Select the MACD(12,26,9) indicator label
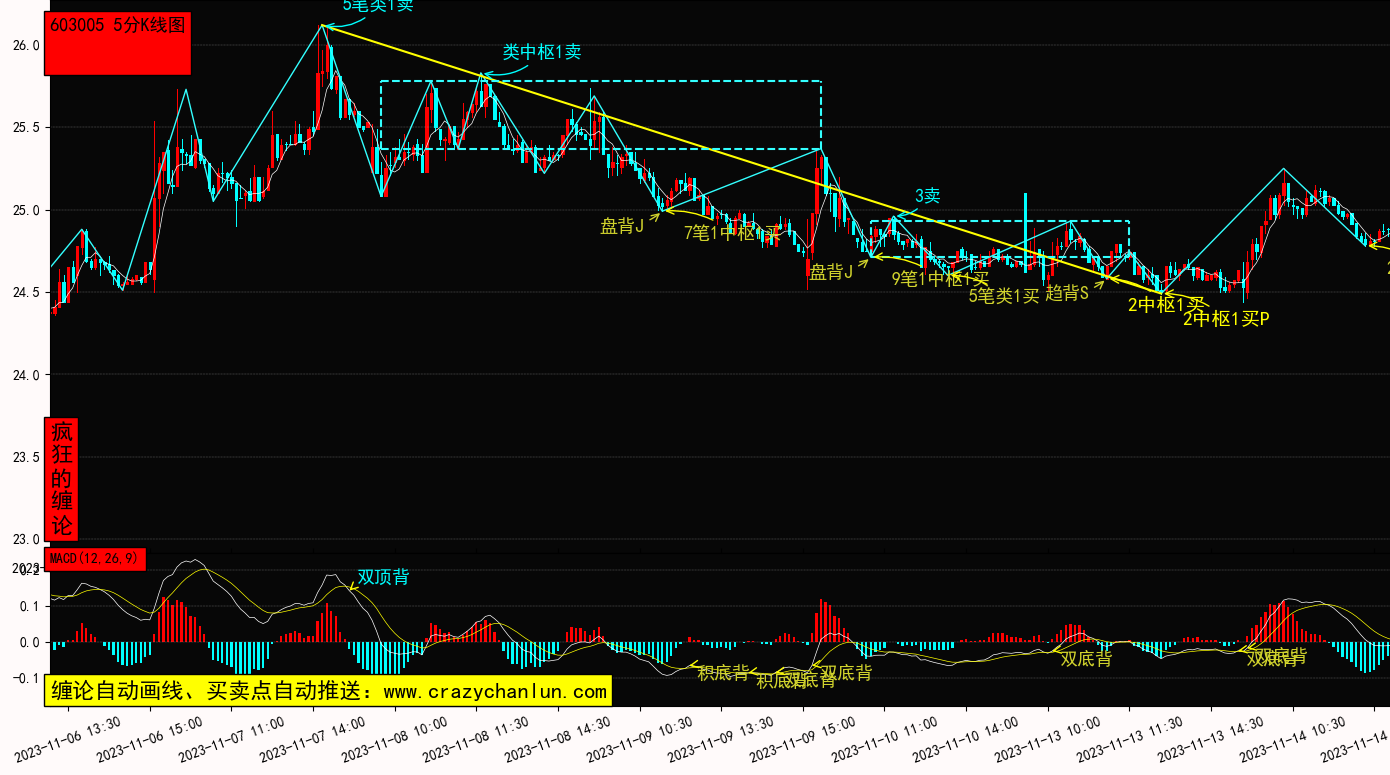1390x775 pixels. click(95, 558)
